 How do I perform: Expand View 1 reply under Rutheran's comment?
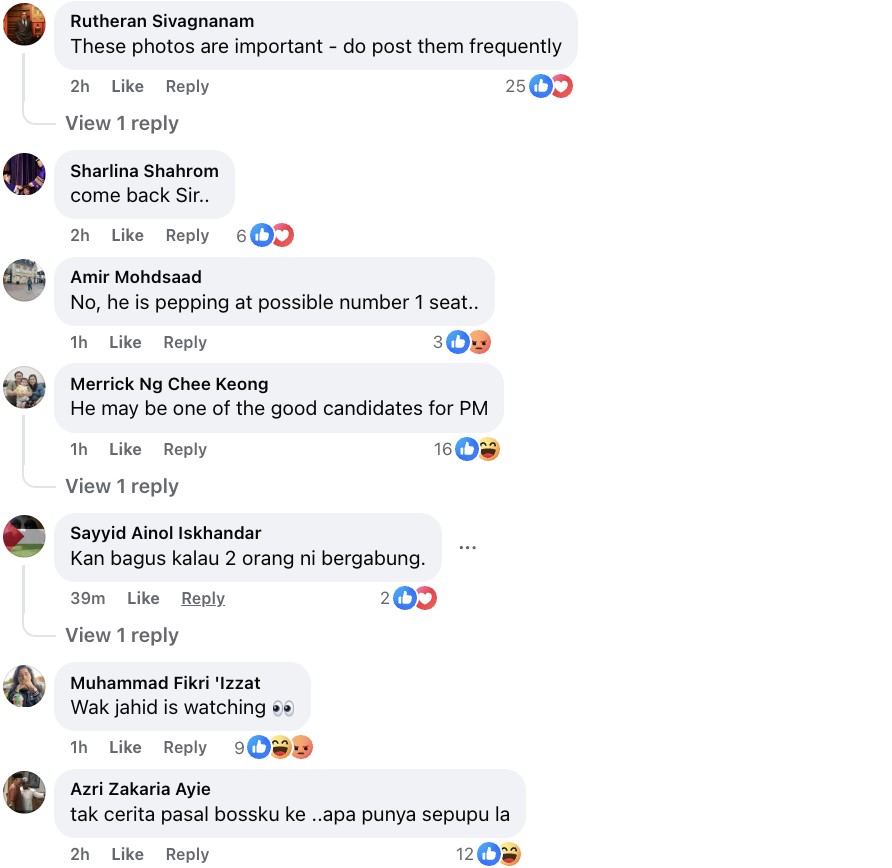122,124
